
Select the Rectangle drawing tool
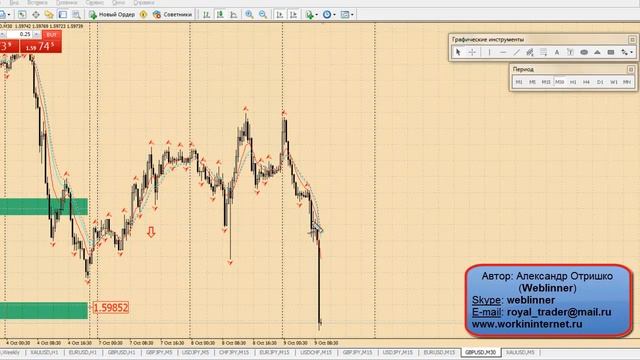click(611, 52)
